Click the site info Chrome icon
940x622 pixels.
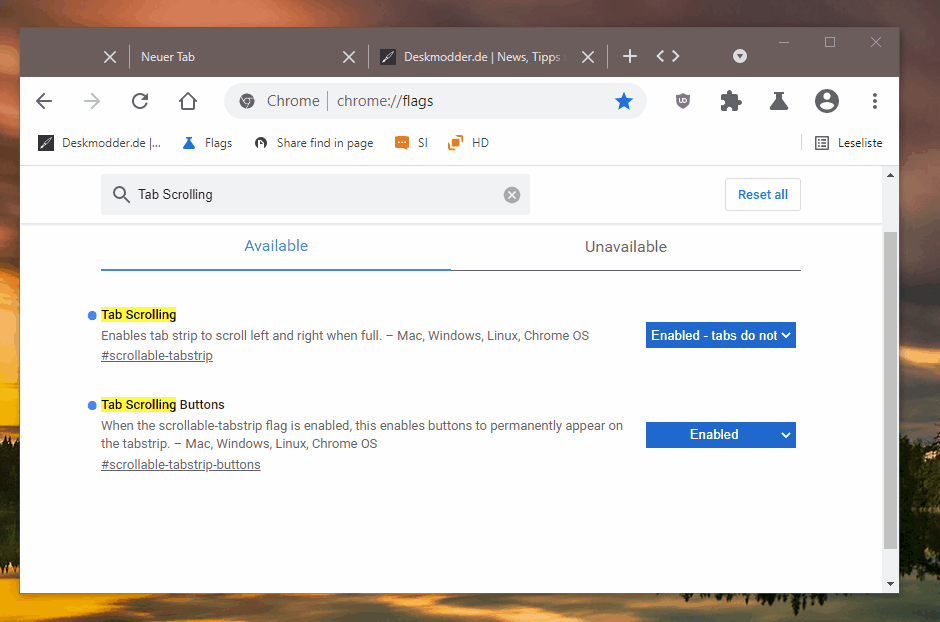click(x=247, y=101)
